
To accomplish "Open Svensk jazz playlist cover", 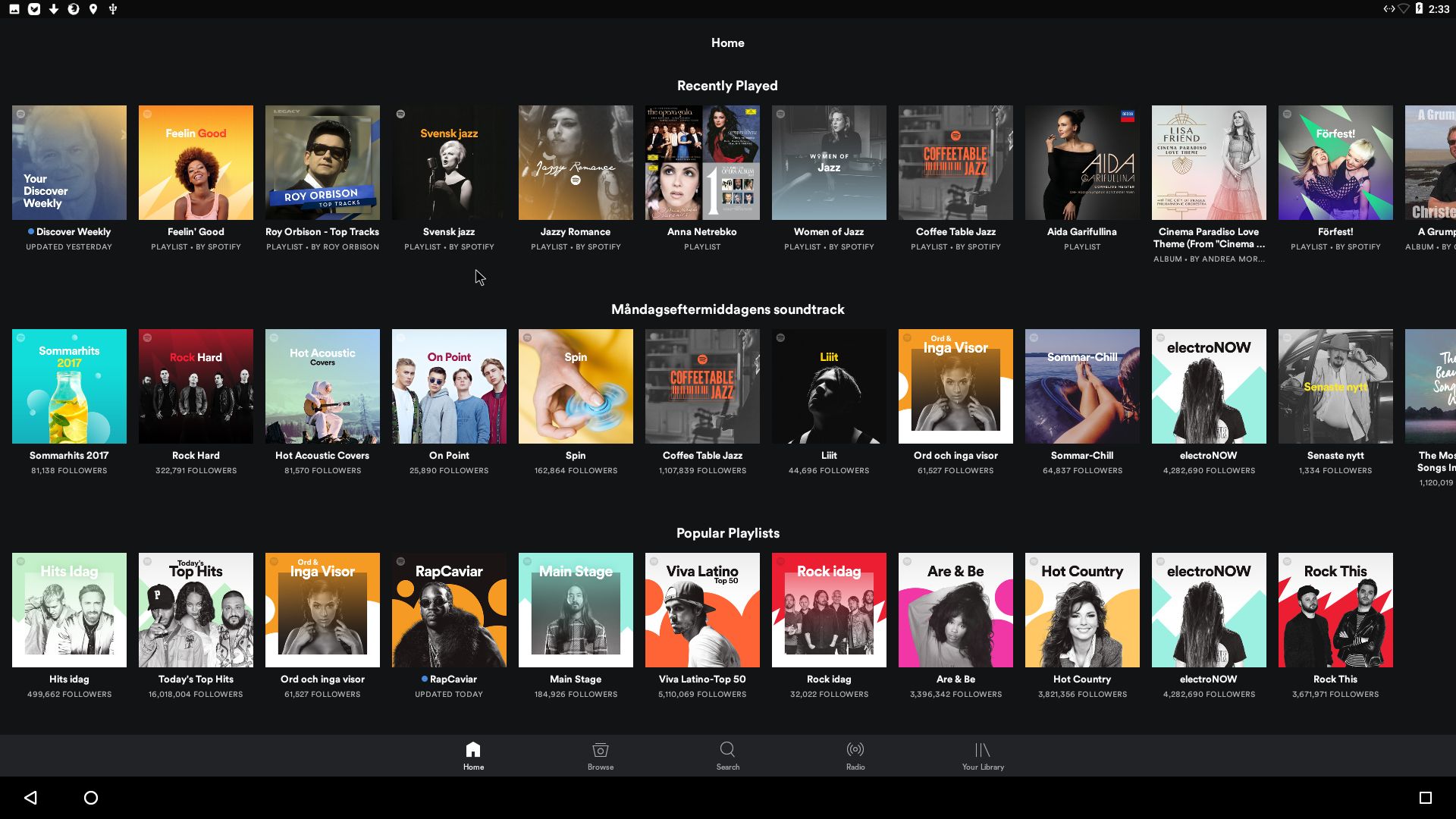I will point(449,162).
